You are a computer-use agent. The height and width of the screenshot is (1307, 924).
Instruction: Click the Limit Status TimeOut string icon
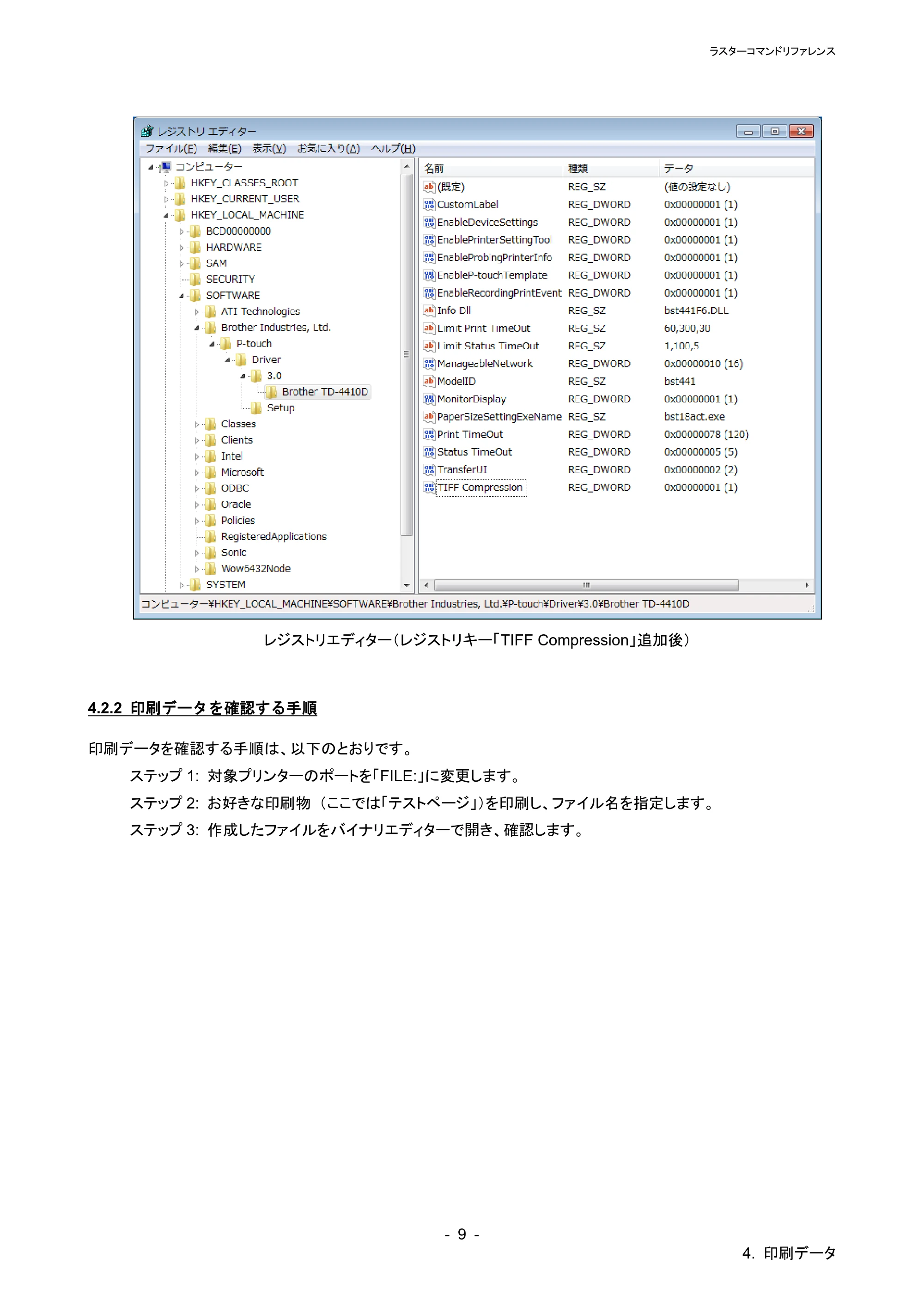[429, 346]
